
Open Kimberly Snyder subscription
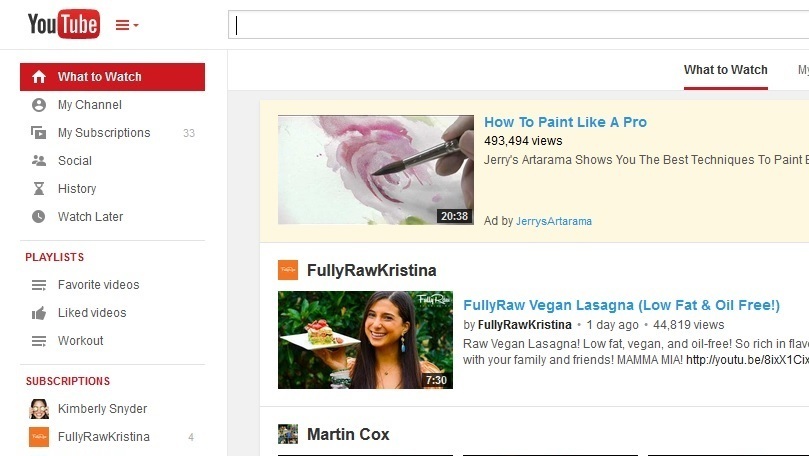coord(102,409)
